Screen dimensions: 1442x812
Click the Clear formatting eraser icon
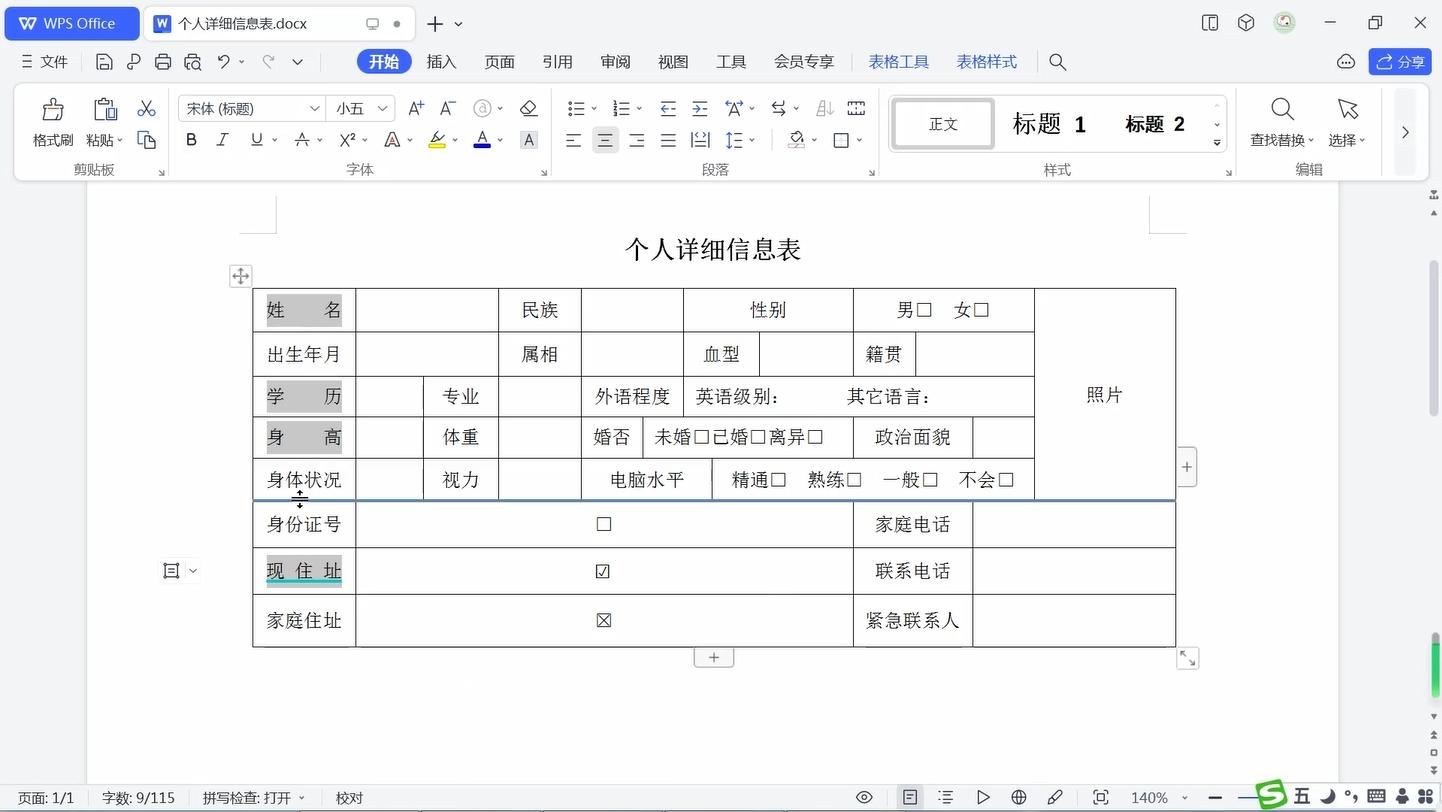tap(529, 108)
